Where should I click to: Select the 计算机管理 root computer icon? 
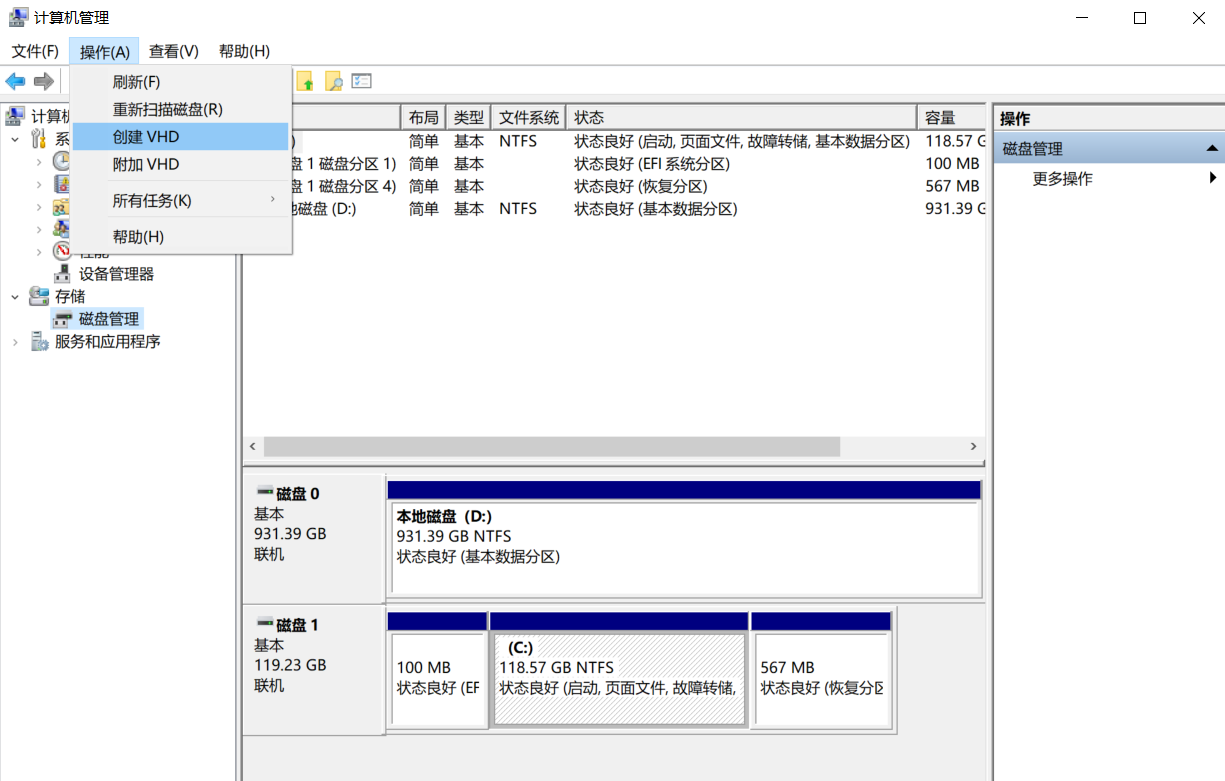click(14, 115)
